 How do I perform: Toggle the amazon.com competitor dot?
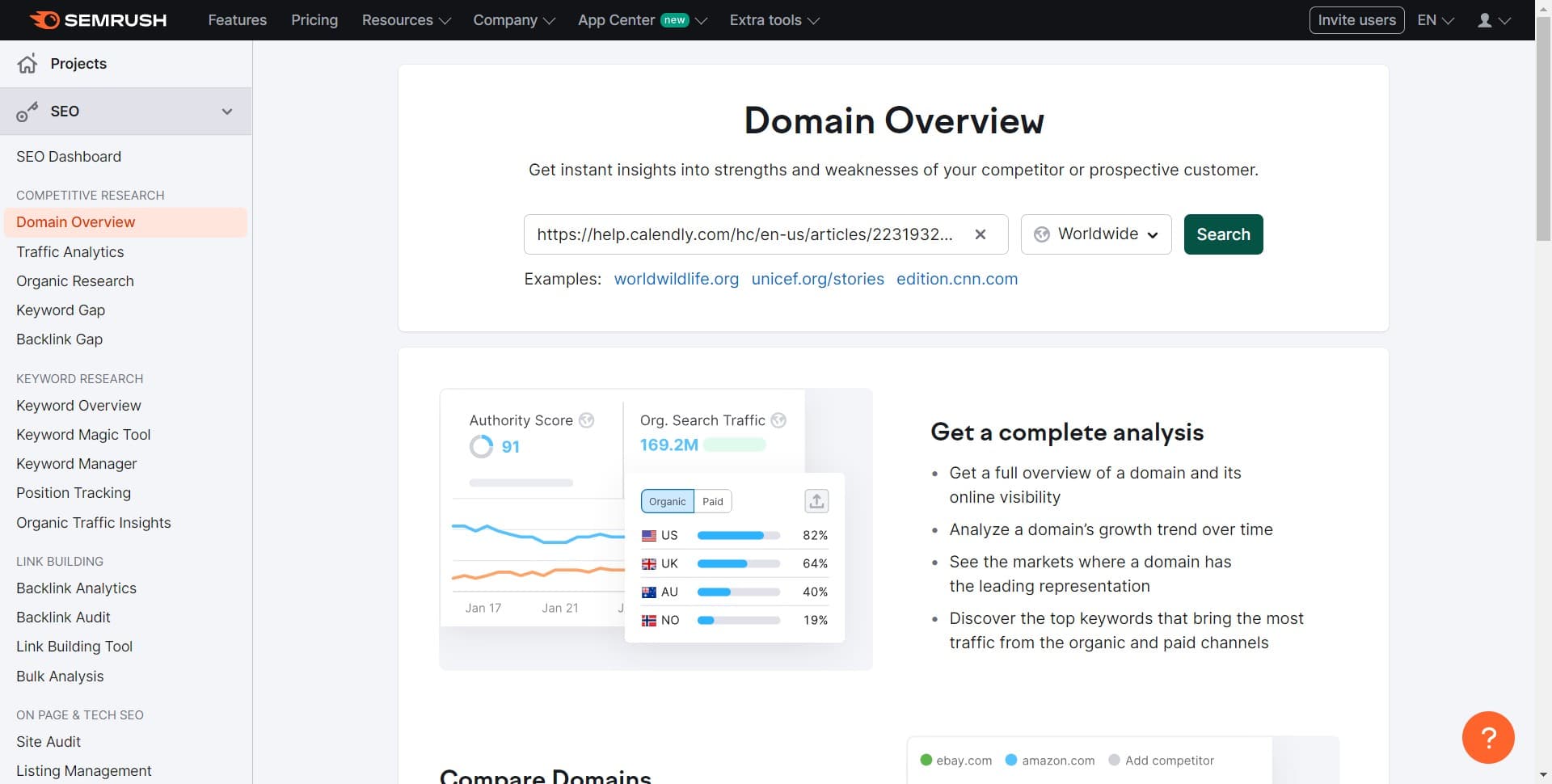coord(1010,760)
